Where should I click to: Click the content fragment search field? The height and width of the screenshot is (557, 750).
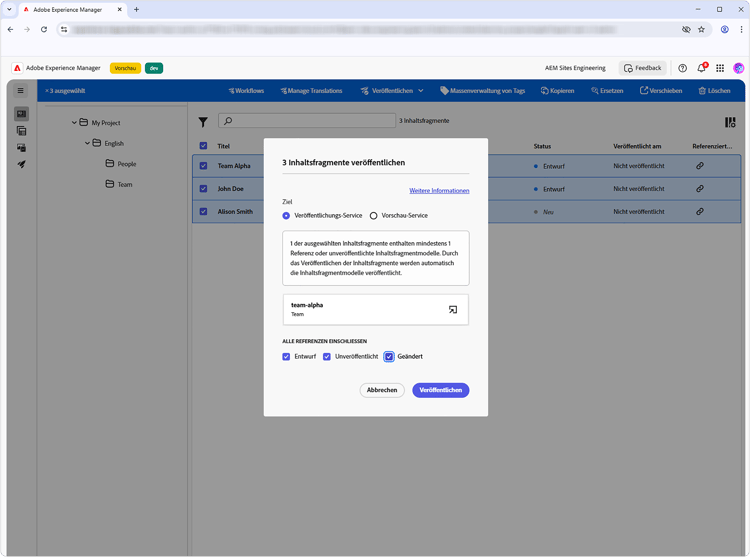307,121
